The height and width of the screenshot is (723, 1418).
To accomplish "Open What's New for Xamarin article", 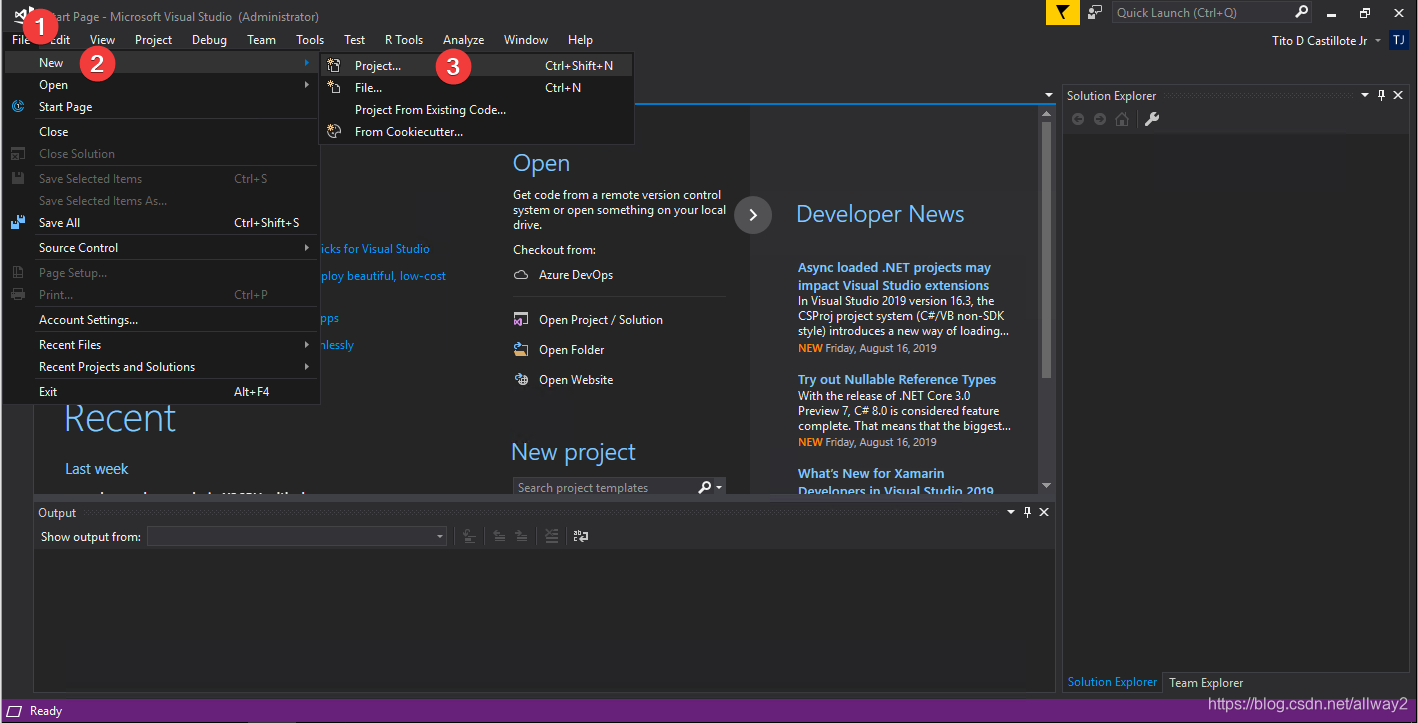I will [896, 482].
